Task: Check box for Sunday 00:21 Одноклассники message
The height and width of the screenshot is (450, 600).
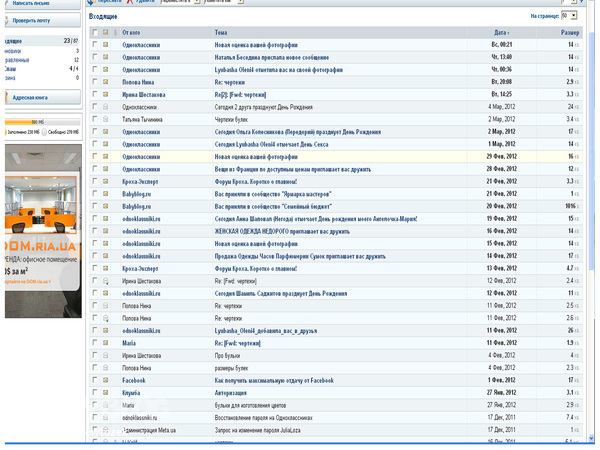Action: pos(95,45)
